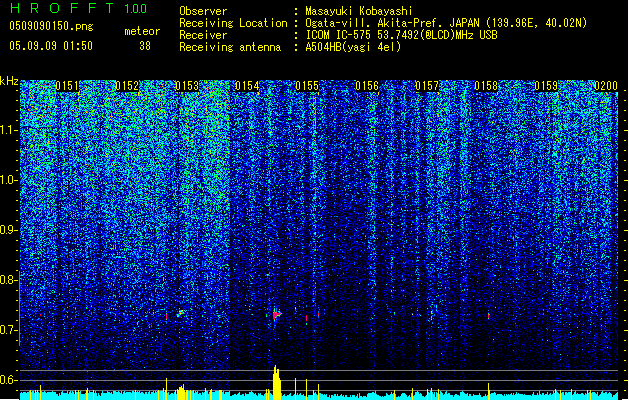Click time marker 0151
The image size is (629, 400).
tap(67, 86)
